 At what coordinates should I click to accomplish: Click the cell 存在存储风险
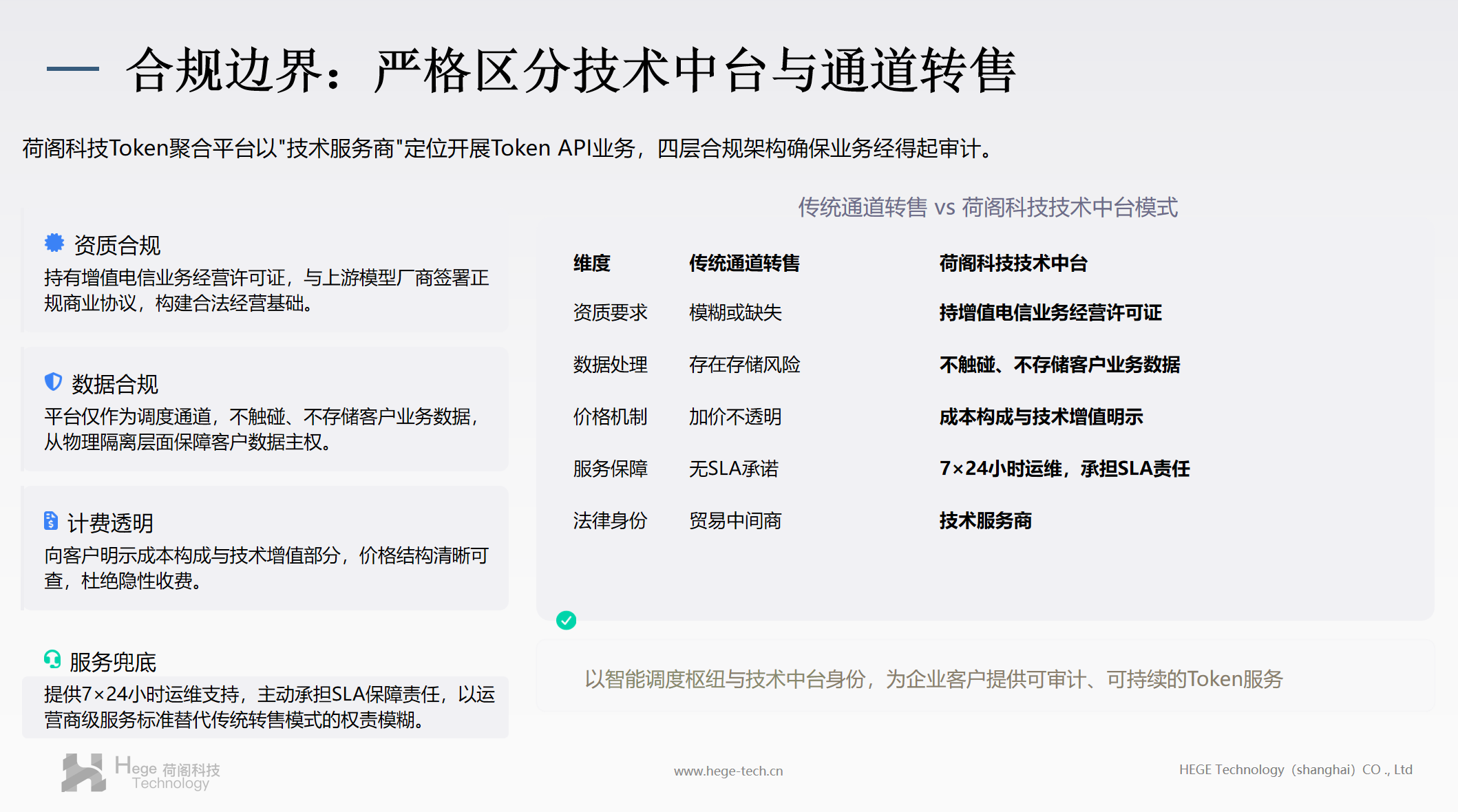pos(745,365)
